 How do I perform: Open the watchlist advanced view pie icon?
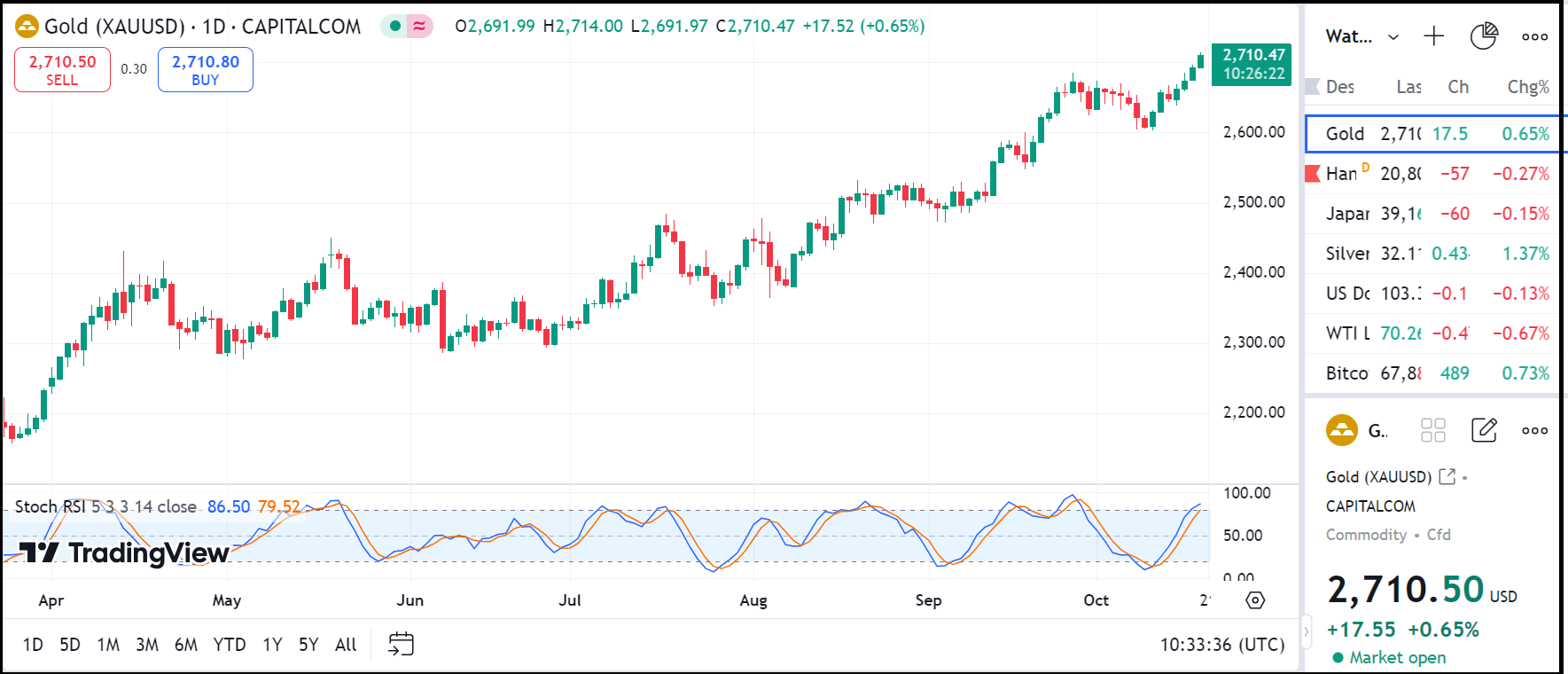coord(1483,36)
